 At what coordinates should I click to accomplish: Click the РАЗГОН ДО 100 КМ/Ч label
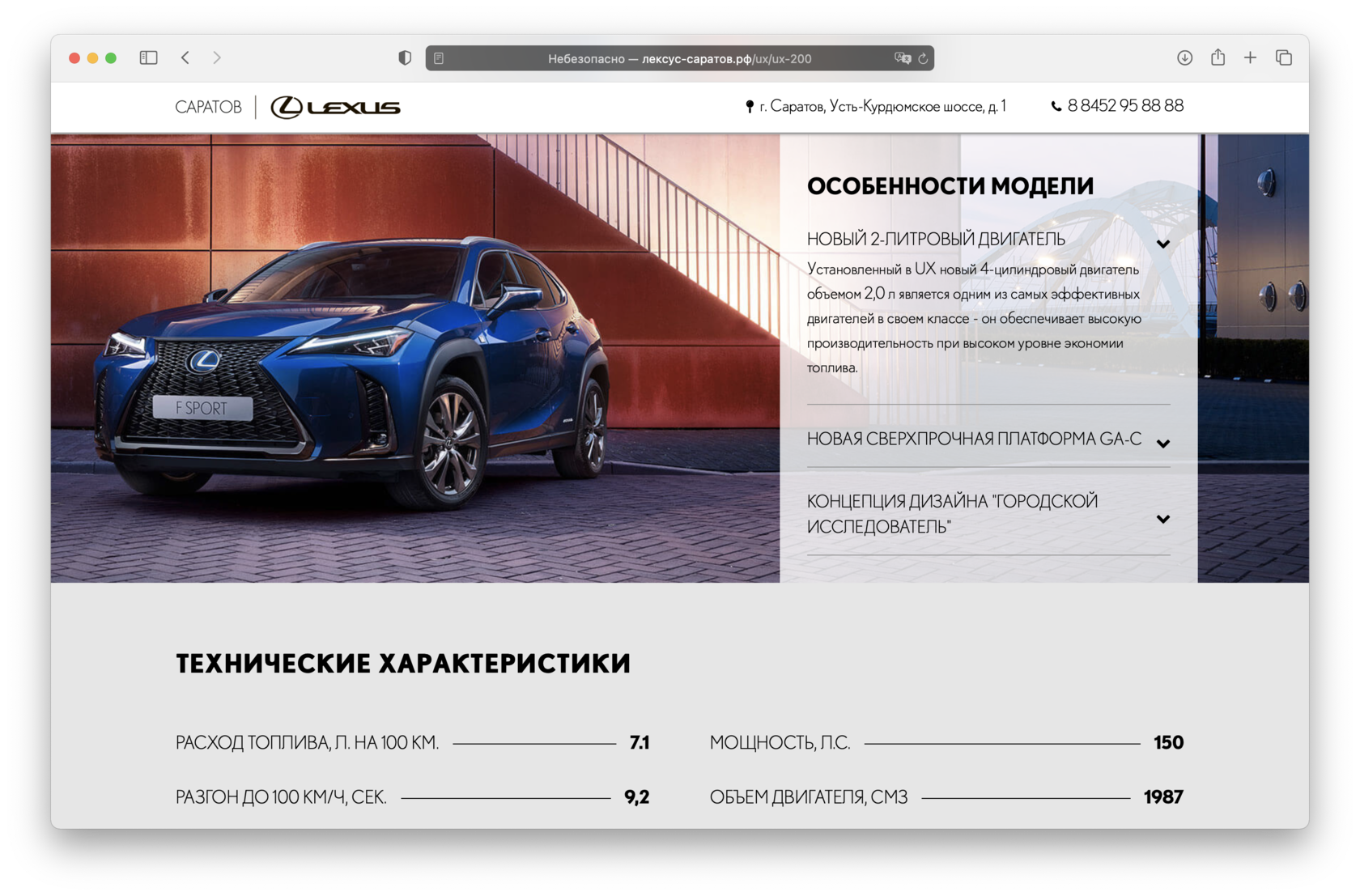tap(281, 797)
